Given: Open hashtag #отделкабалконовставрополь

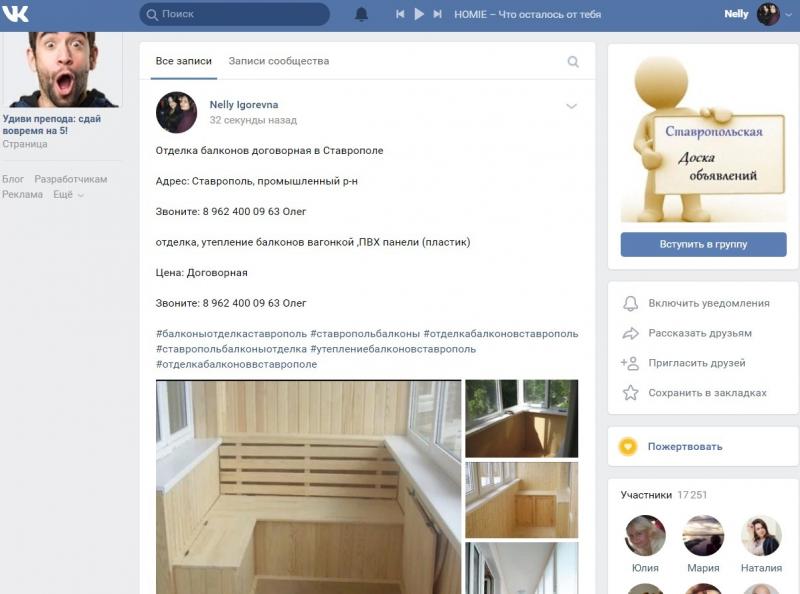Looking at the screenshot, I should [501, 334].
